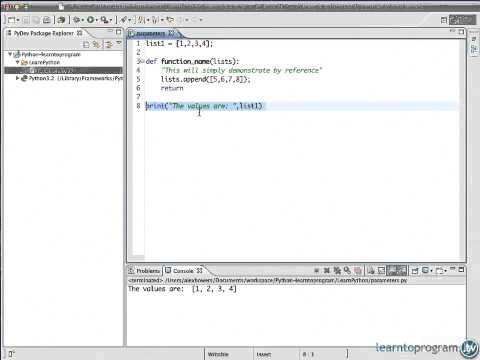
Task: Click the Open Perspective icon
Action: (x=444, y=20)
